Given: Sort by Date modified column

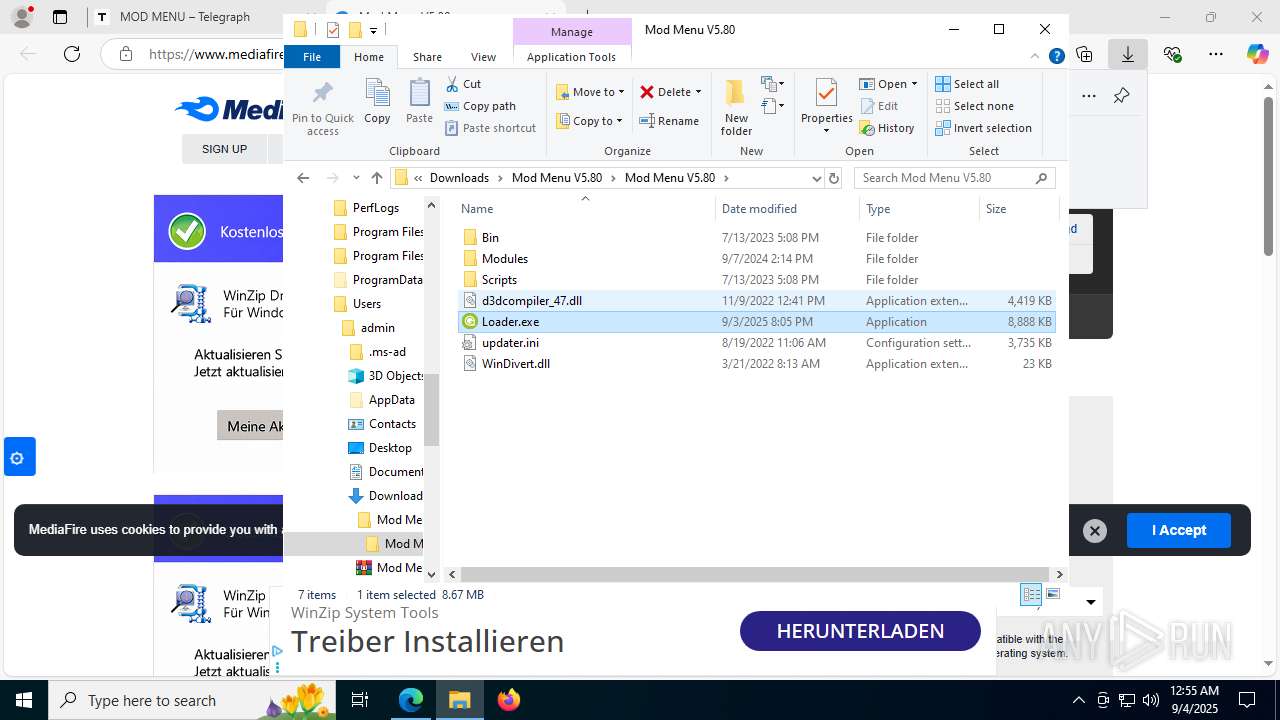Looking at the screenshot, I should point(788,209).
